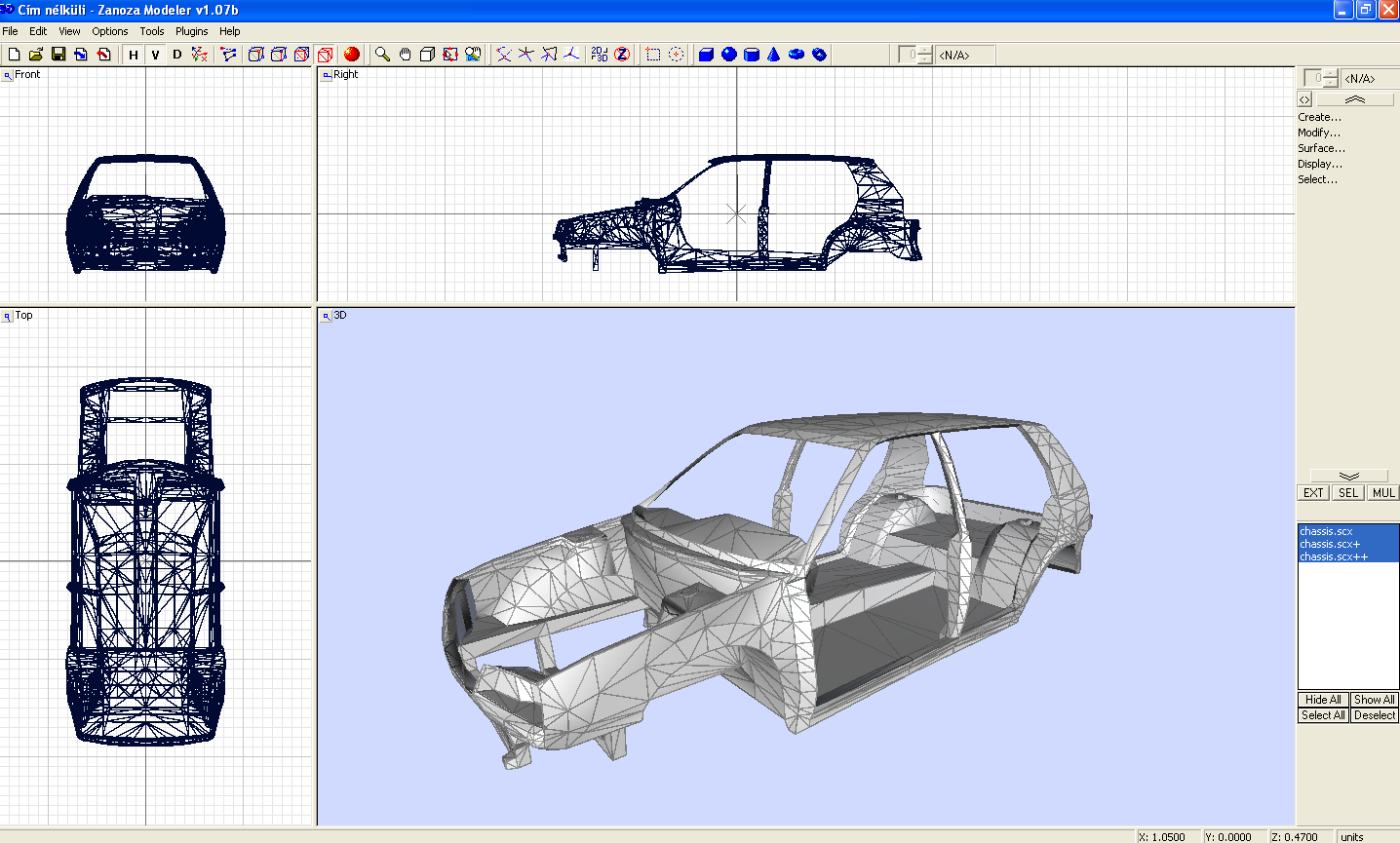Select the rectangular selection tool

pyautogui.click(x=653, y=55)
